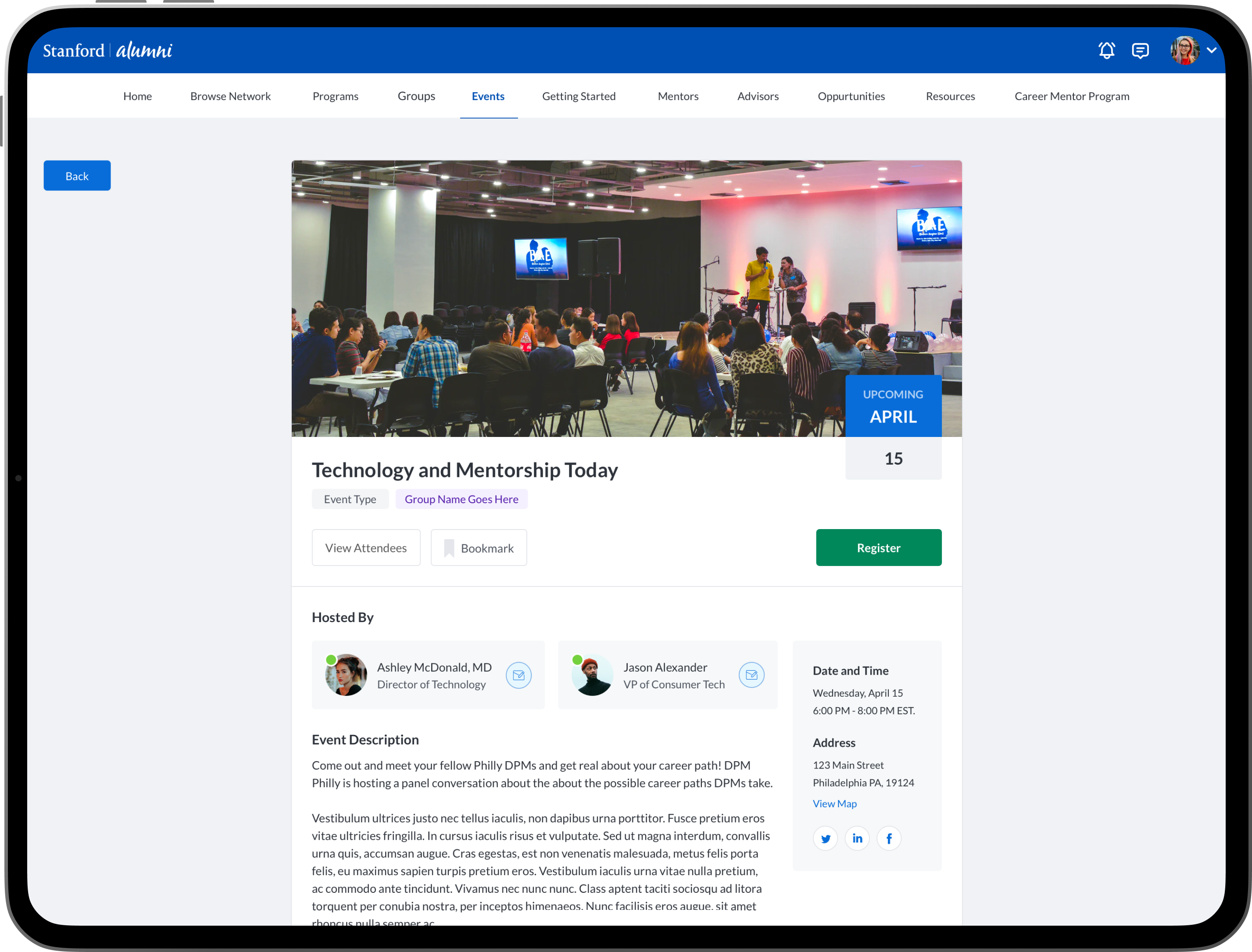Screen dimensions: 1252x952
Task: Toggle the Bookmark button
Action: (x=479, y=548)
